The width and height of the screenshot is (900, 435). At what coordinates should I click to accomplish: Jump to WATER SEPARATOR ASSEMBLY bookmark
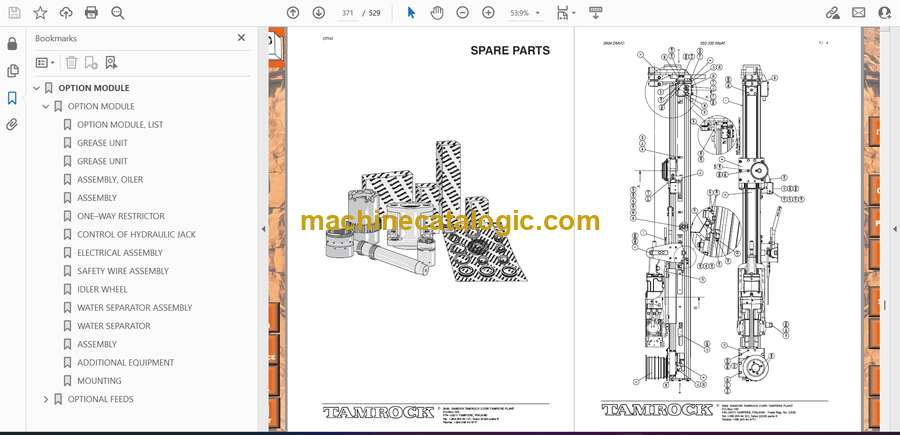134,308
